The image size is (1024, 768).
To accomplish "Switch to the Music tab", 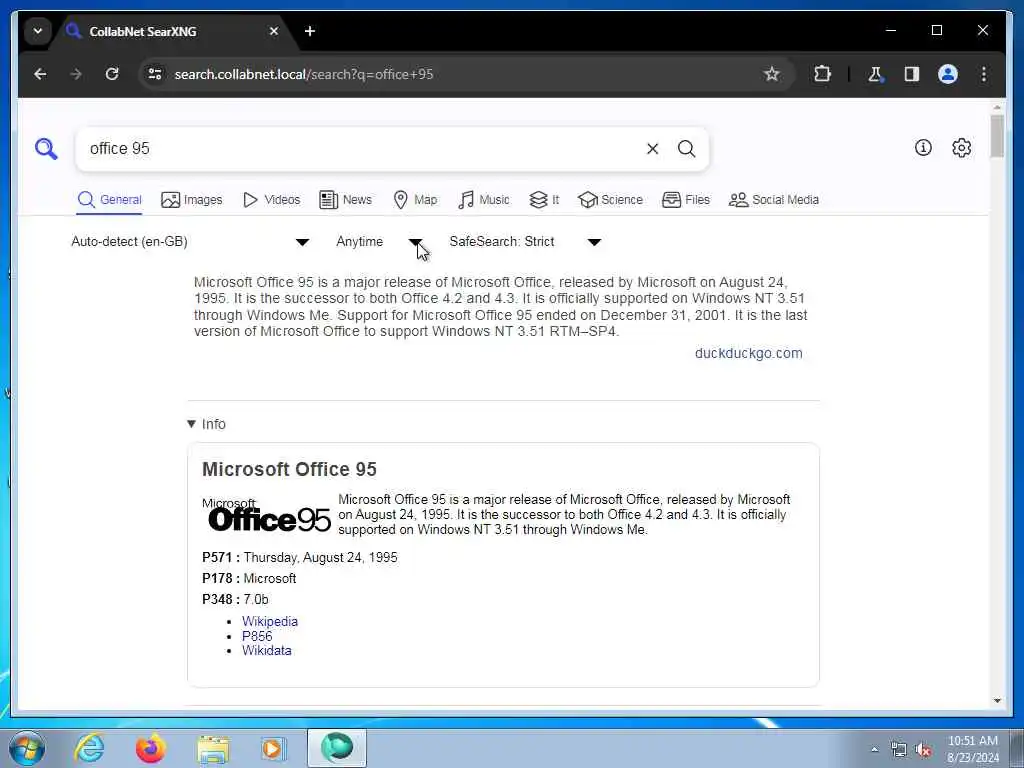I will (x=484, y=200).
